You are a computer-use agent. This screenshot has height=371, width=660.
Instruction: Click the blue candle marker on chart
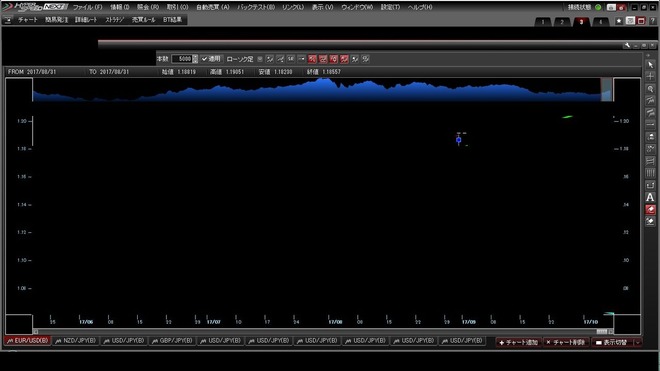pyautogui.click(x=459, y=140)
